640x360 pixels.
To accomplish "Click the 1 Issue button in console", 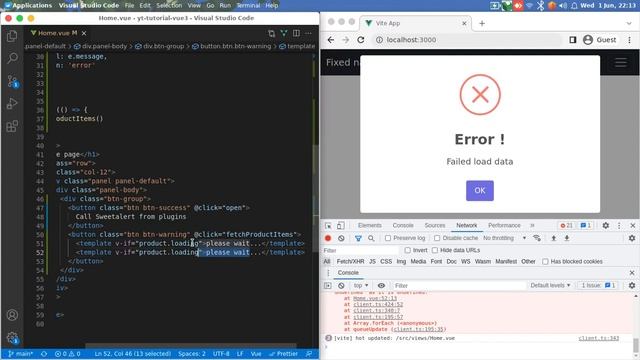I will click(x=598, y=285).
